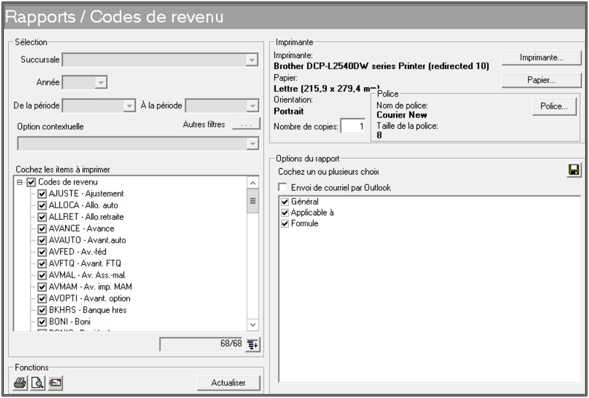
Task: Click the Nombre de copies field
Action: click(x=353, y=126)
